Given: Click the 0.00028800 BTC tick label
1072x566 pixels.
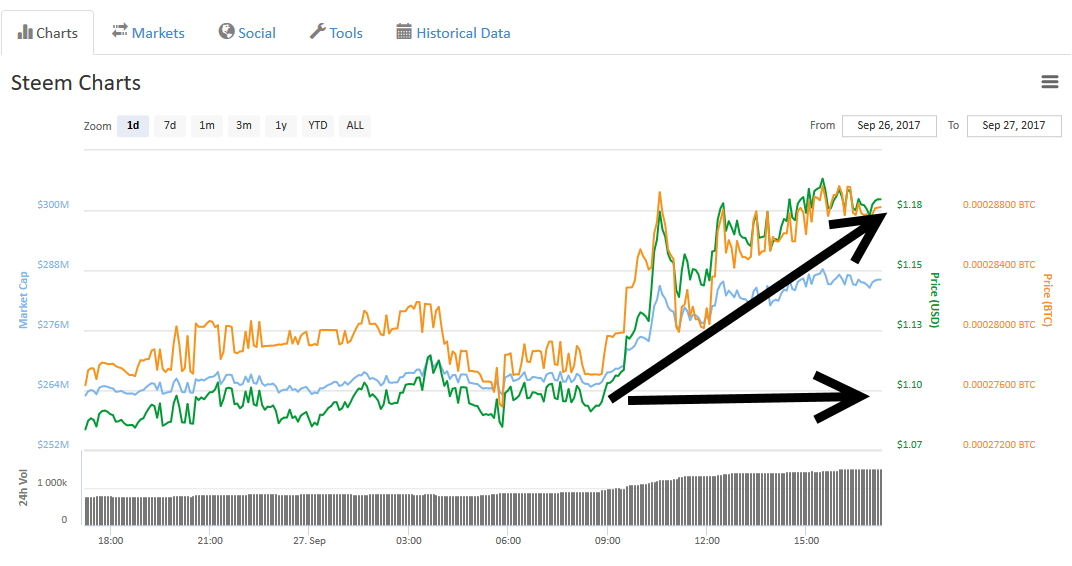Looking at the screenshot, I should click(999, 204).
